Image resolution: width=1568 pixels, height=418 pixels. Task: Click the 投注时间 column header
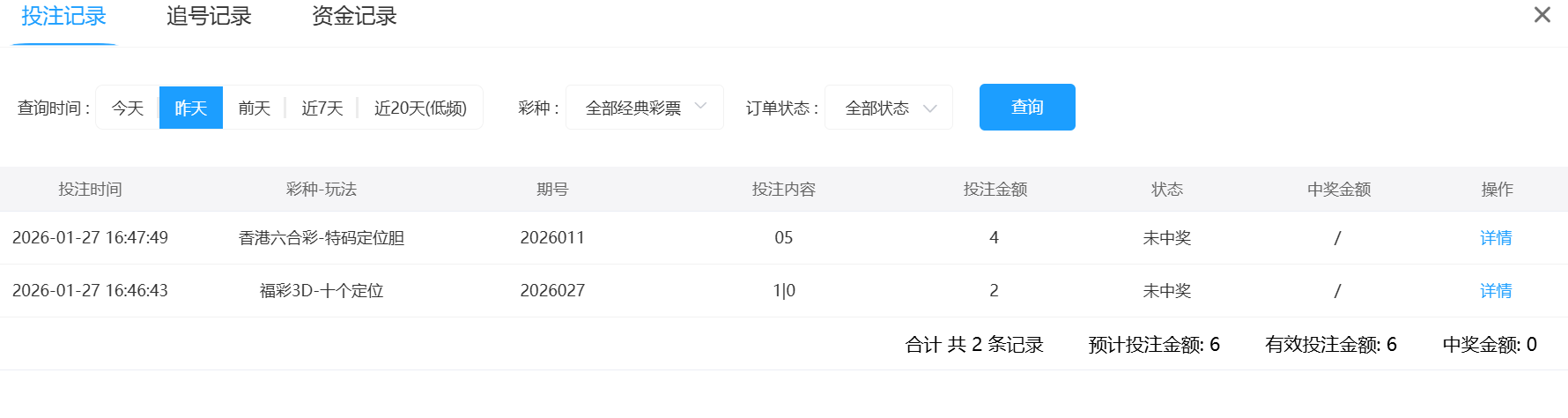[x=90, y=190]
